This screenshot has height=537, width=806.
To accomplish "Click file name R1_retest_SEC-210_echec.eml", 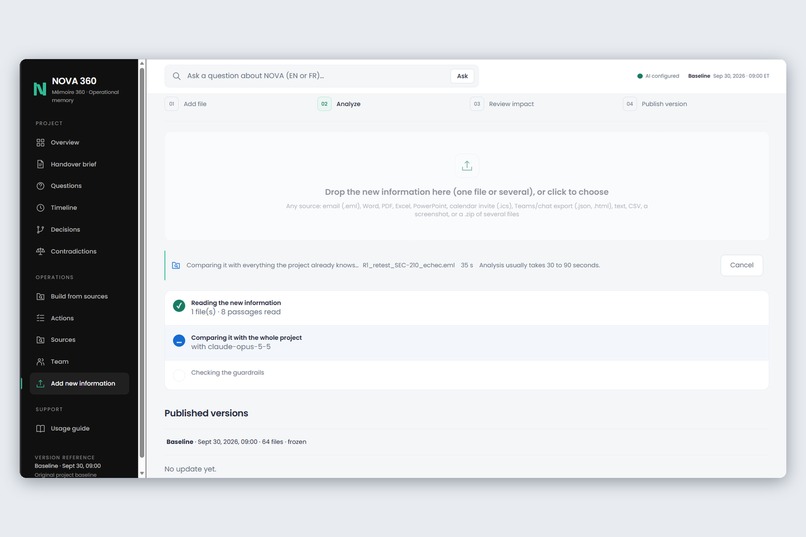I will click(x=409, y=265).
